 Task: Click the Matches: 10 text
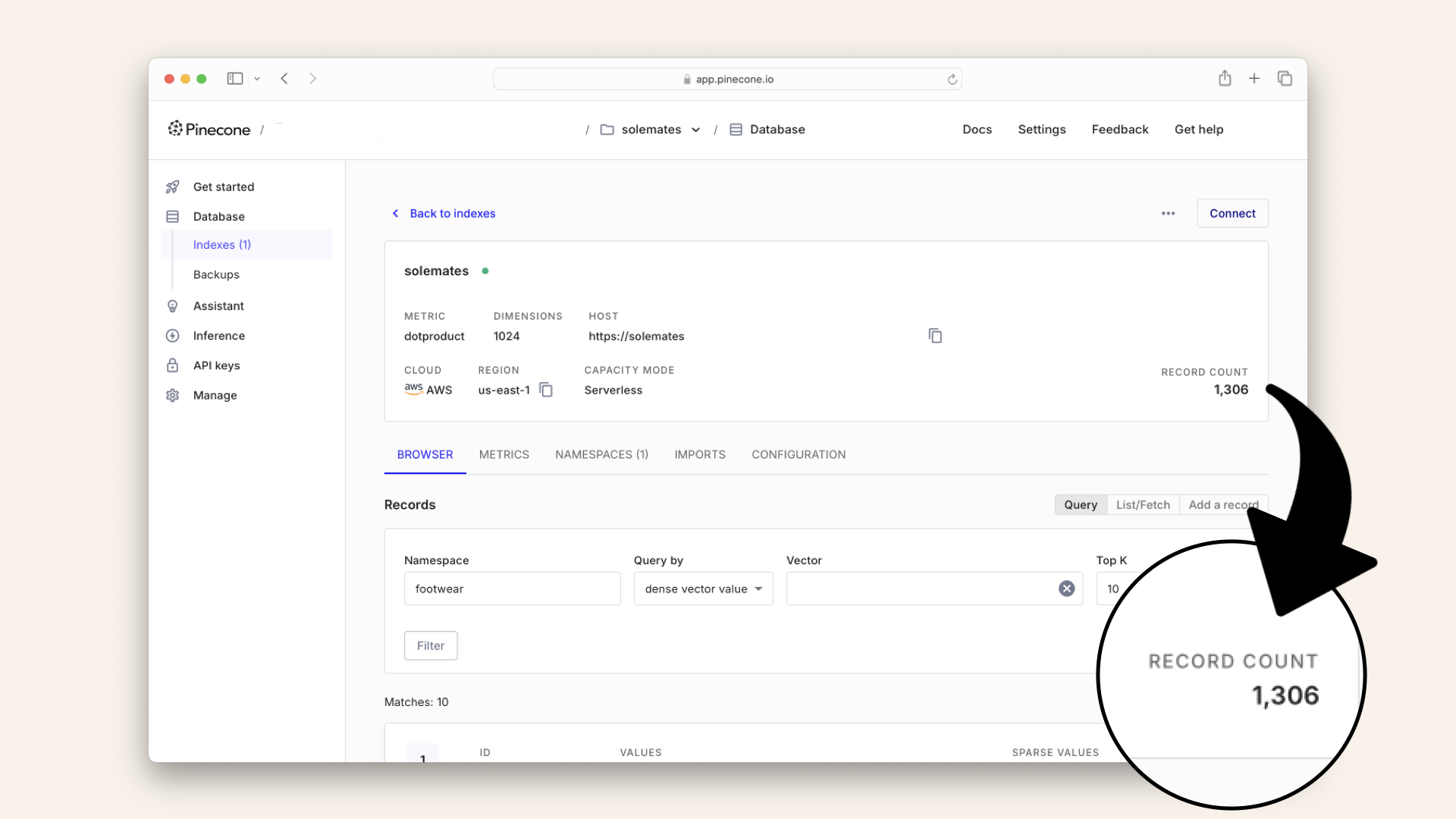click(x=416, y=702)
